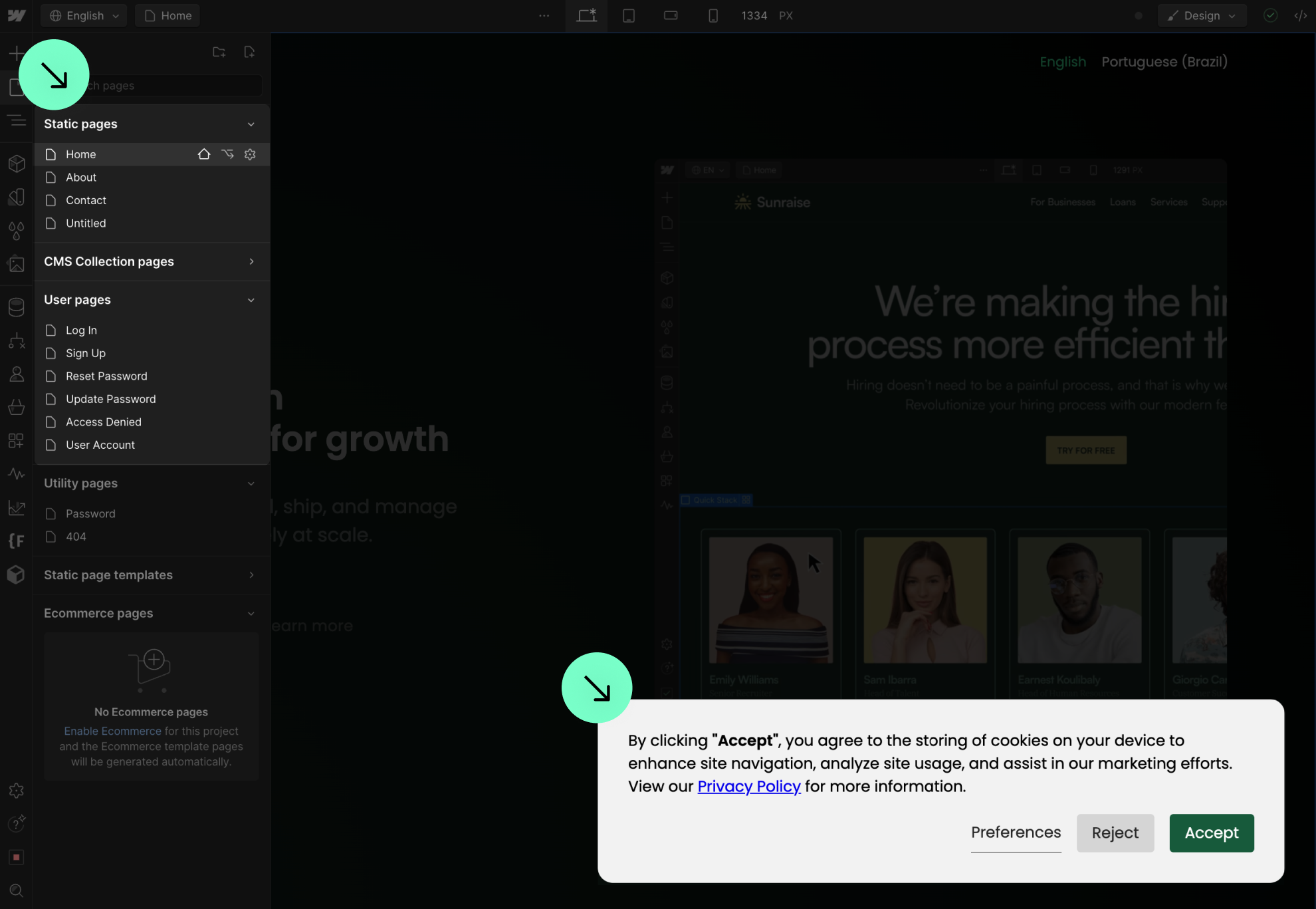Open the Privacy Policy link

(749, 786)
